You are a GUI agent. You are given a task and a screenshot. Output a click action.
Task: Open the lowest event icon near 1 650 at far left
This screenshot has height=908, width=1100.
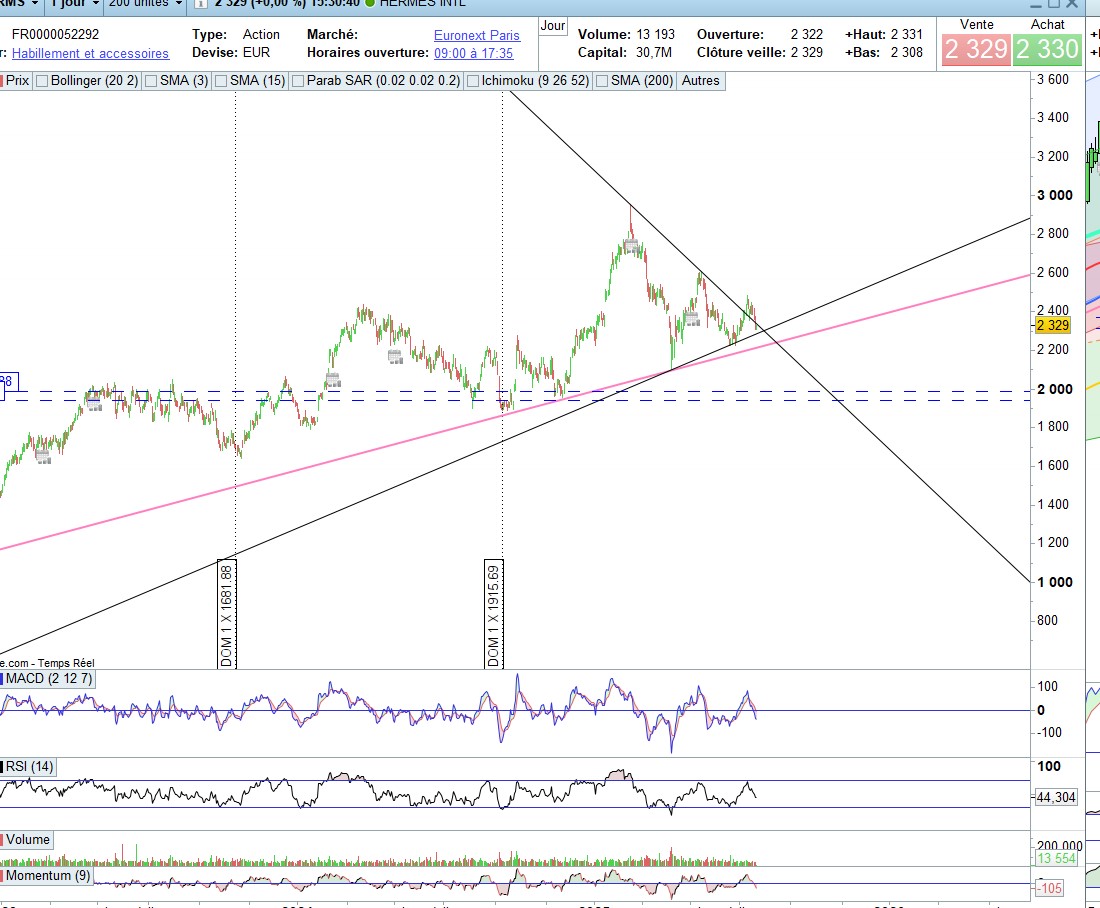(43, 457)
